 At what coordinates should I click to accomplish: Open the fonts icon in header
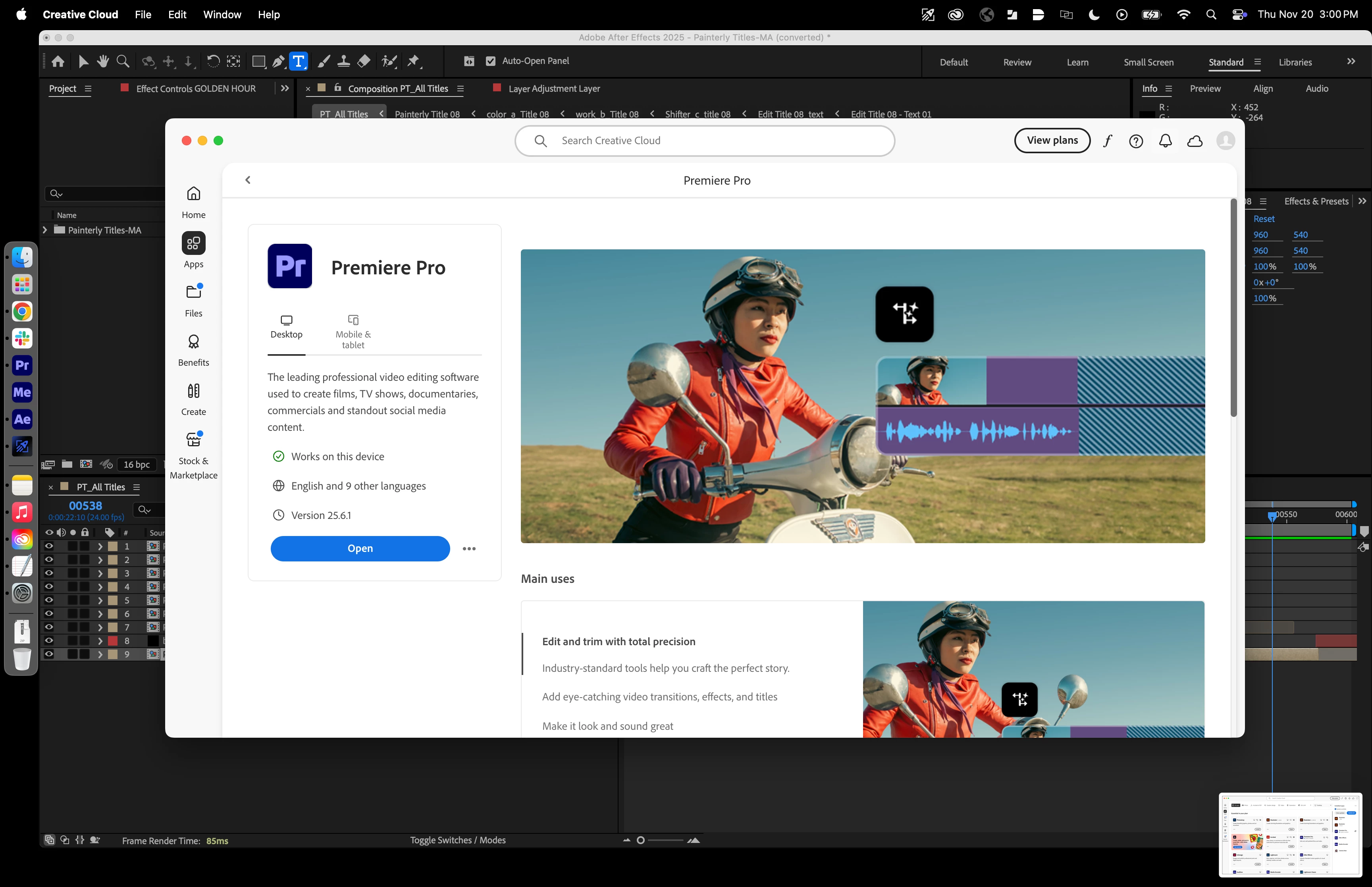pos(1107,141)
